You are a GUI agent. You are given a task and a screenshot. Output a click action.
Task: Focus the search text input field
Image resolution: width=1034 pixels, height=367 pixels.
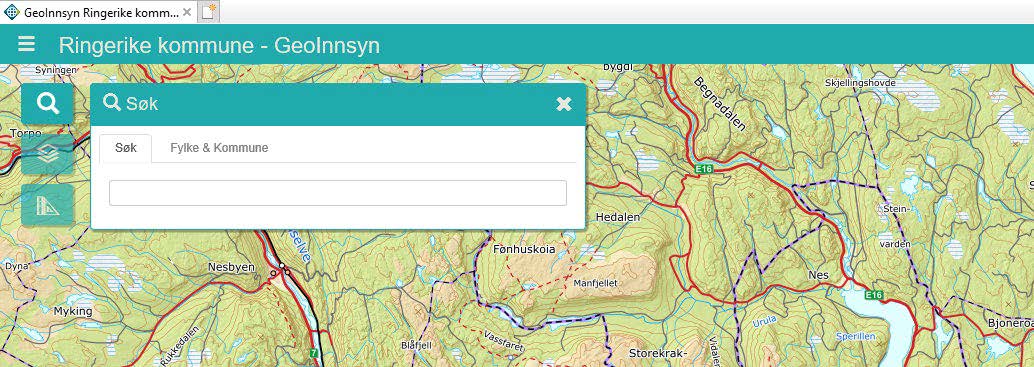(338, 192)
